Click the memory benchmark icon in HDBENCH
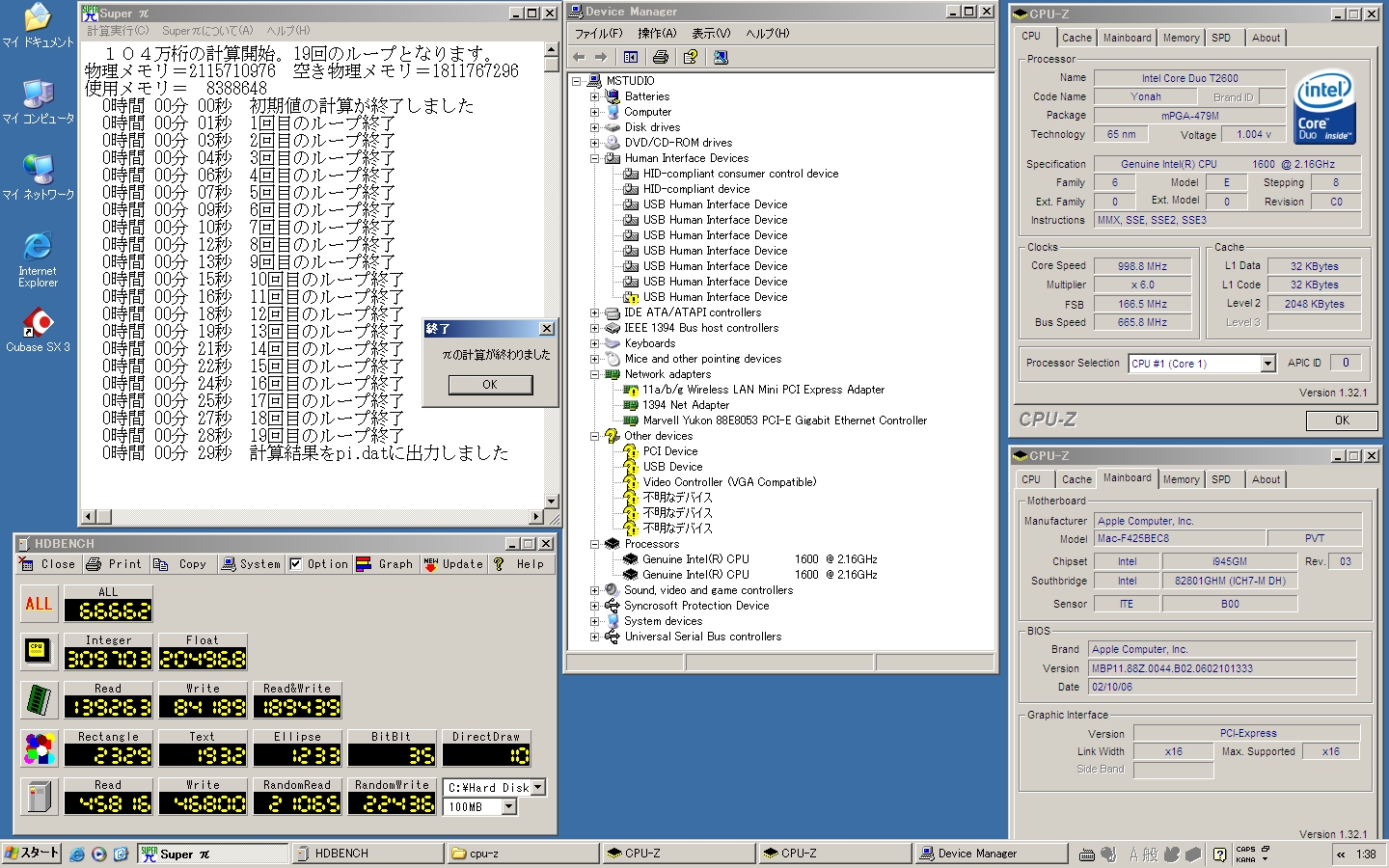Image resolution: width=1389 pixels, height=868 pixels. coord(38,700)
